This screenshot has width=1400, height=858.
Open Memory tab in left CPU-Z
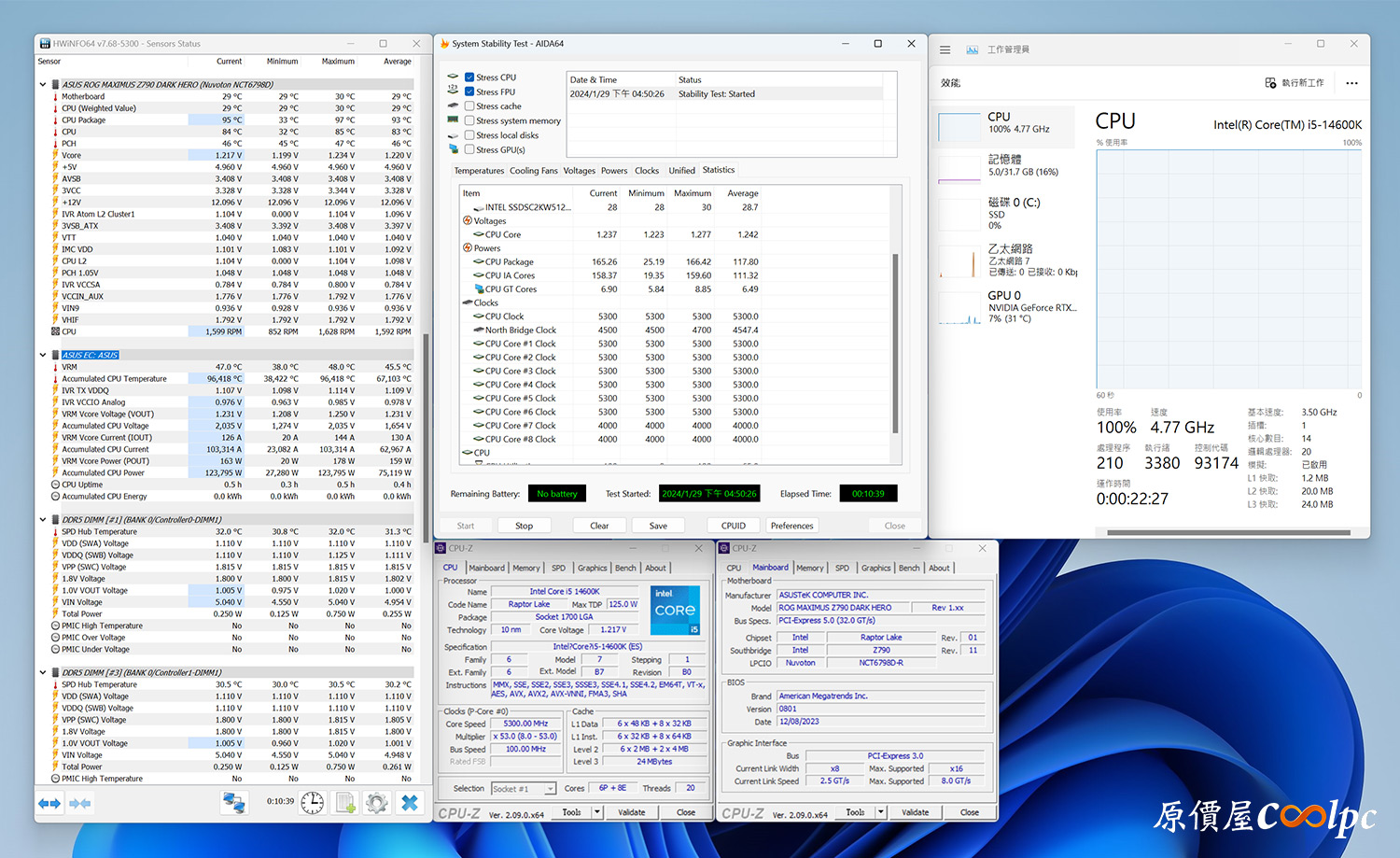pyautogui.click(x=526, y=568)
